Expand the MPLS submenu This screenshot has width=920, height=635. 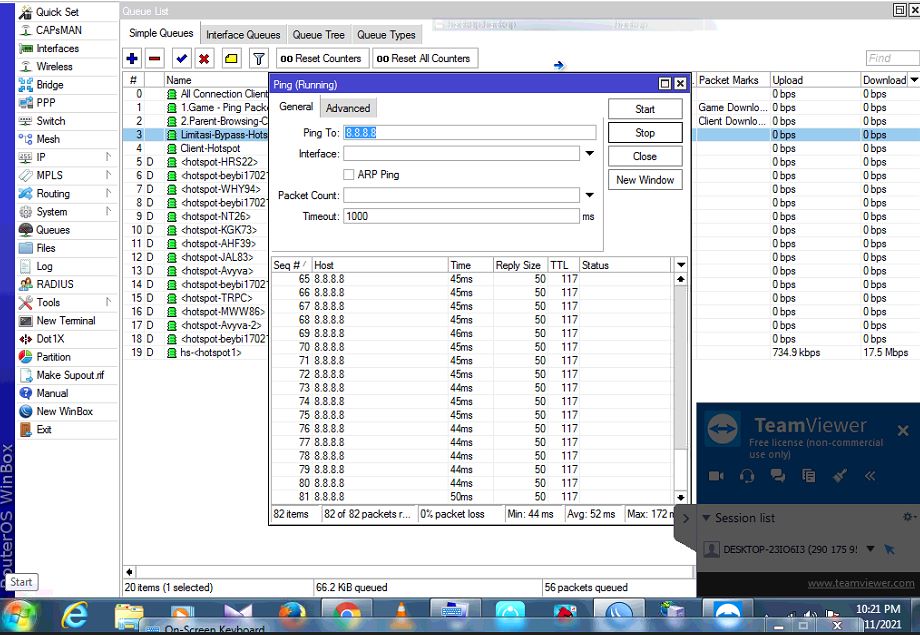[x=108, y=175]
